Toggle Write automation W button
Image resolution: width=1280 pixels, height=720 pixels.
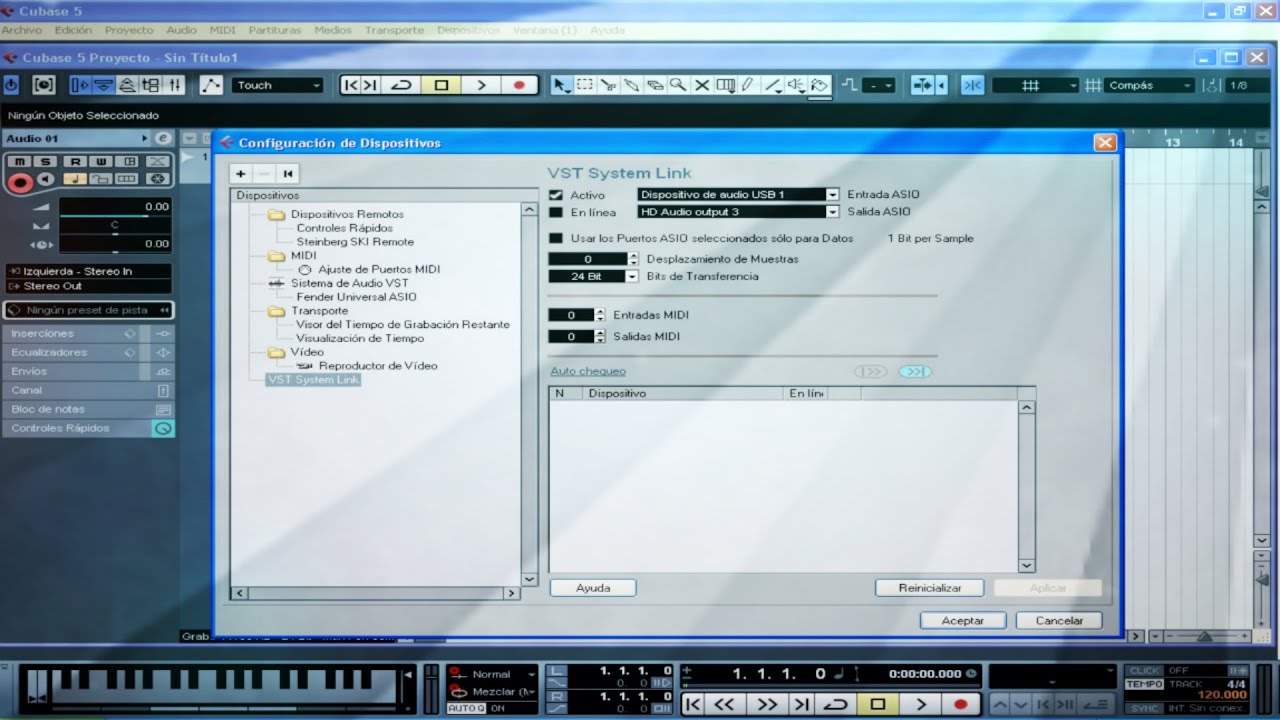pos(101,161)
